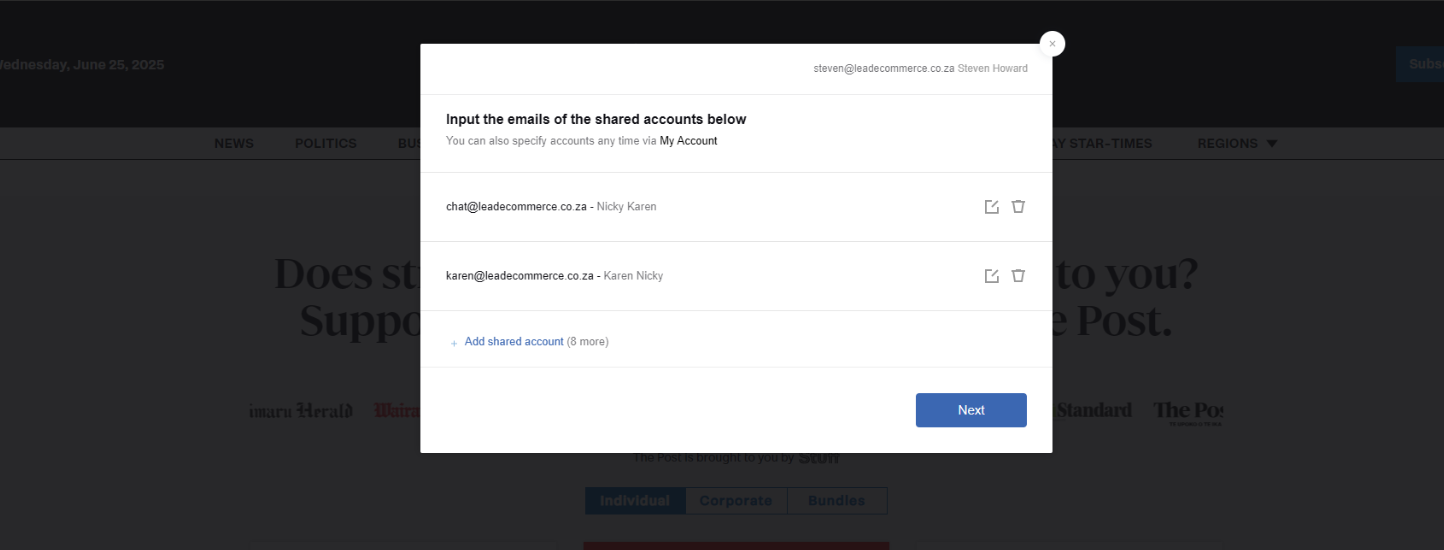Open the Regions menu

coord(1237,144)
